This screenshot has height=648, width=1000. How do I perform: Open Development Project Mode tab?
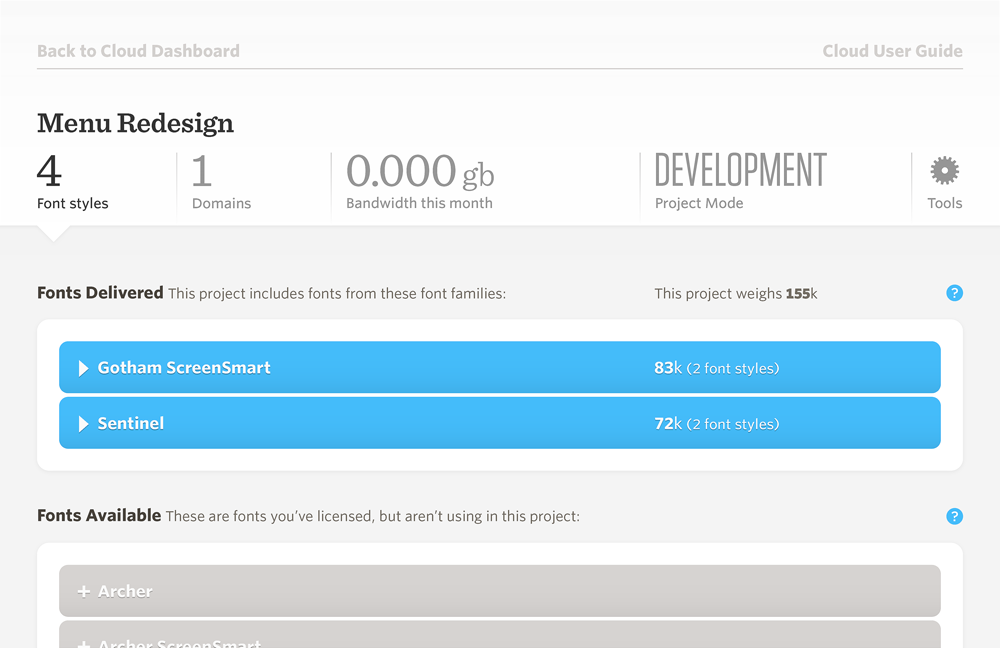click(740, 183)
